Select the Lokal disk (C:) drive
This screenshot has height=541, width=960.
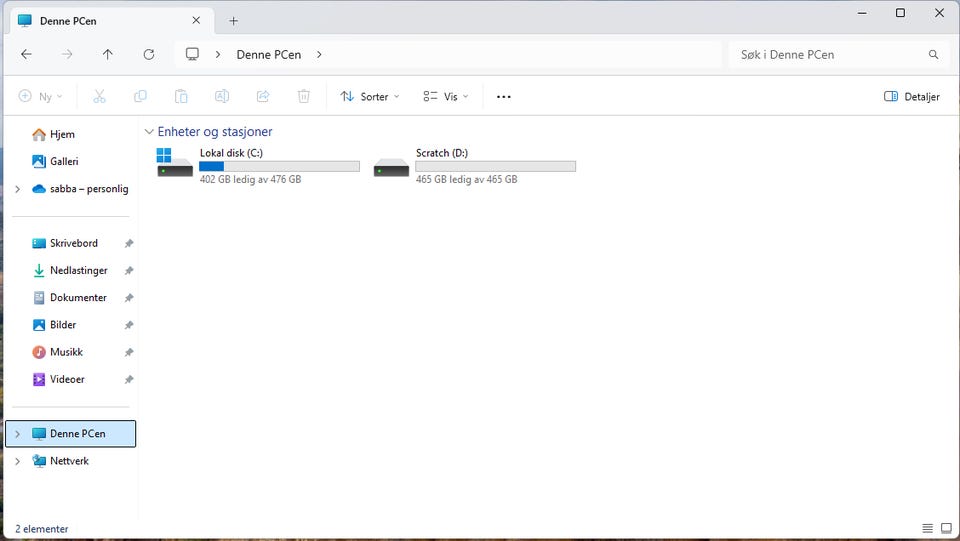tap(258, 165)
